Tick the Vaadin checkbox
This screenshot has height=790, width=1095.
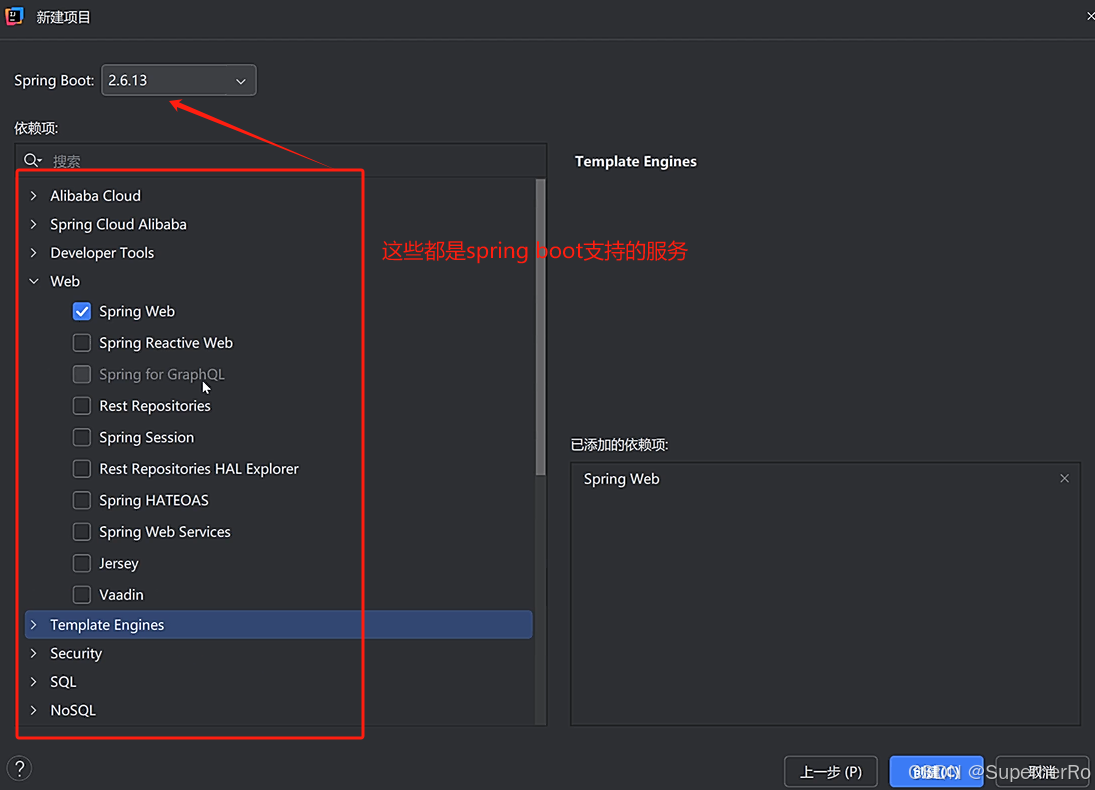(x=82, y=594)
